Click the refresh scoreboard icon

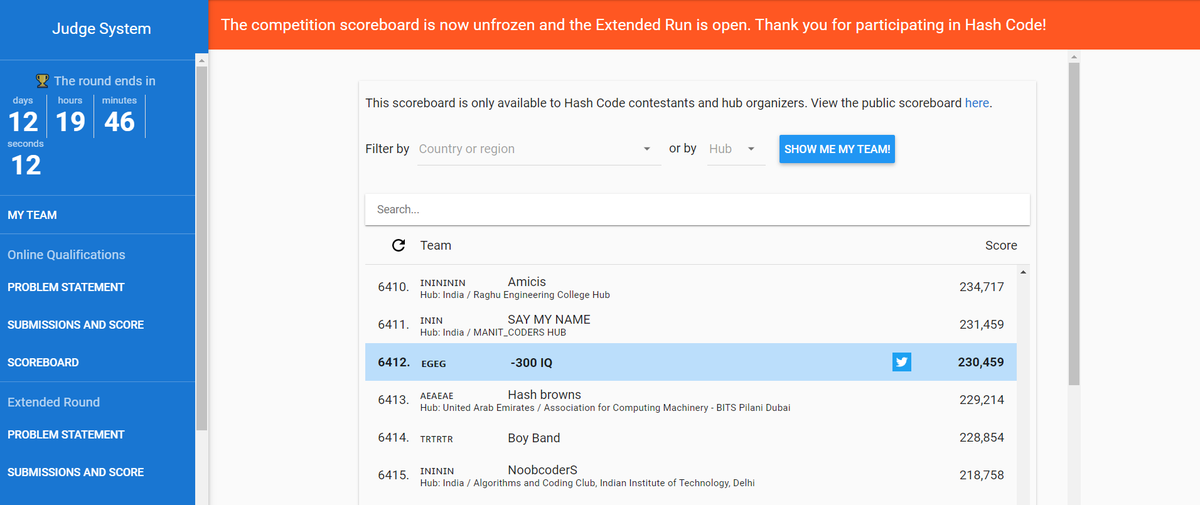coord(398,245)
